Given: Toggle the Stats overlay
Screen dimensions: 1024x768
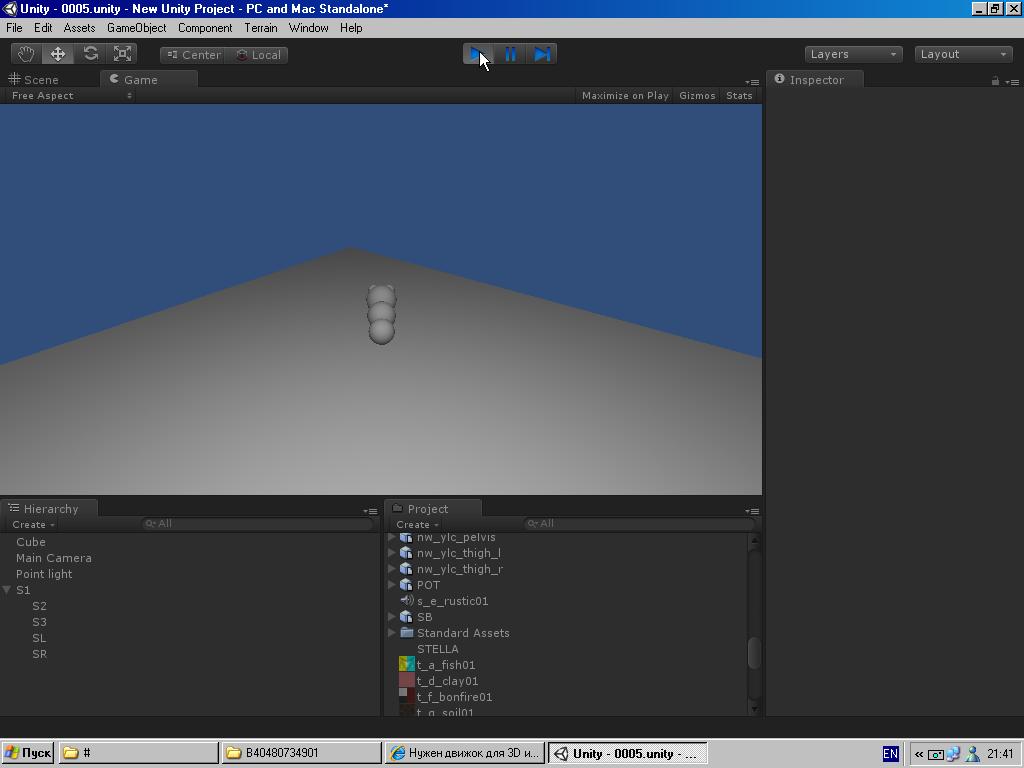Looking at the screenshot, I should click(739, 95).
